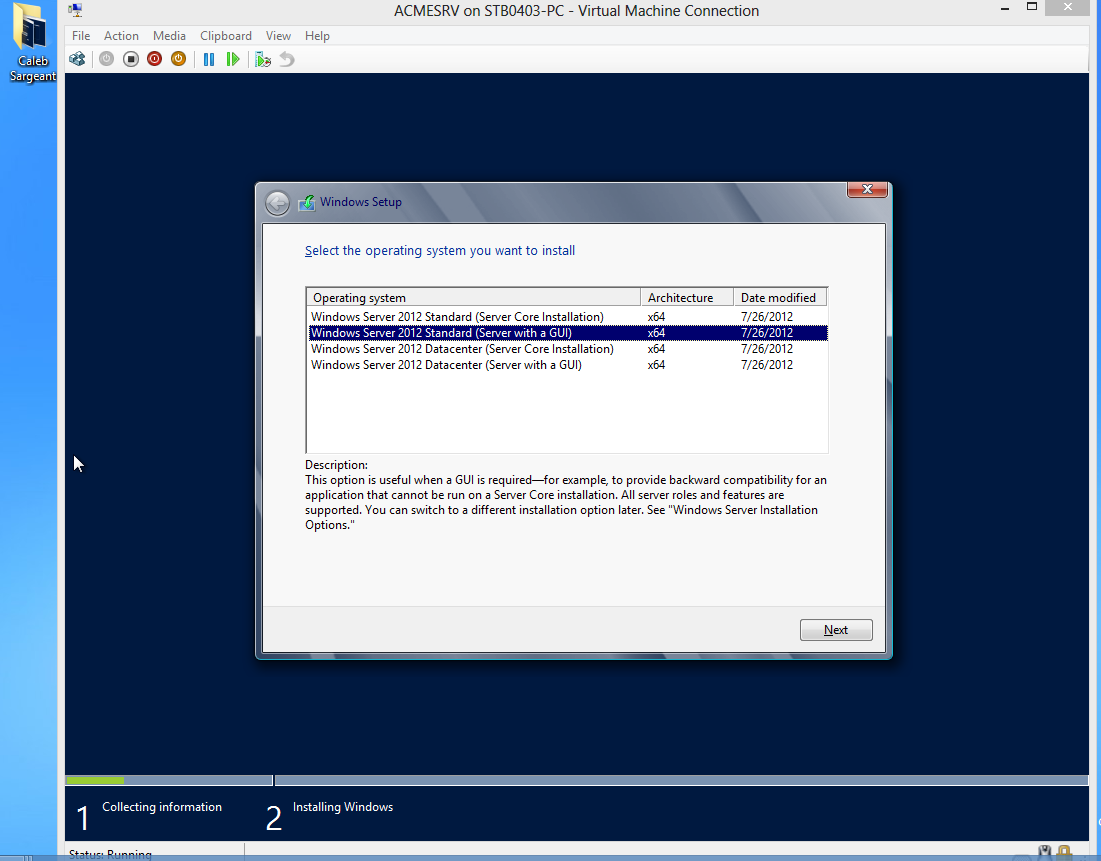Close the Windows Setup dialog
The width and height of the screenshot is (1101, 861).
coord(867,189)
